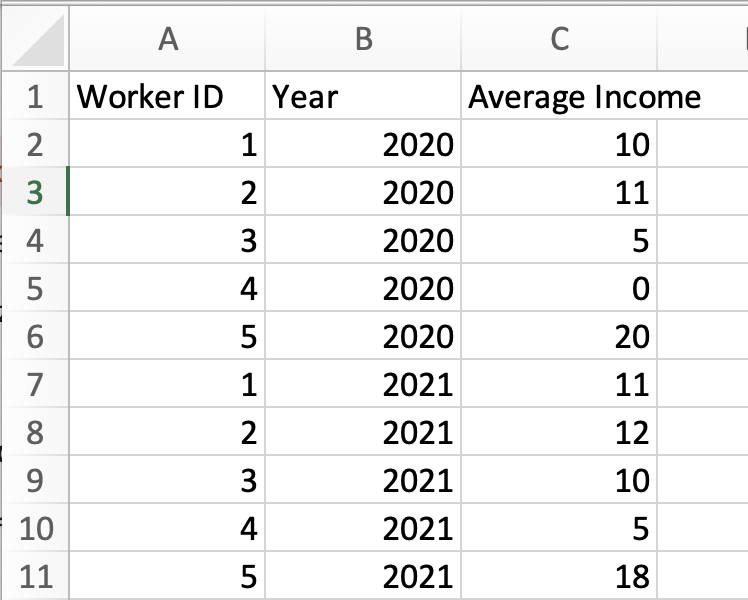Select the row 1 header
The height and width of the screenshot is (600, 748).
point(35,97)
